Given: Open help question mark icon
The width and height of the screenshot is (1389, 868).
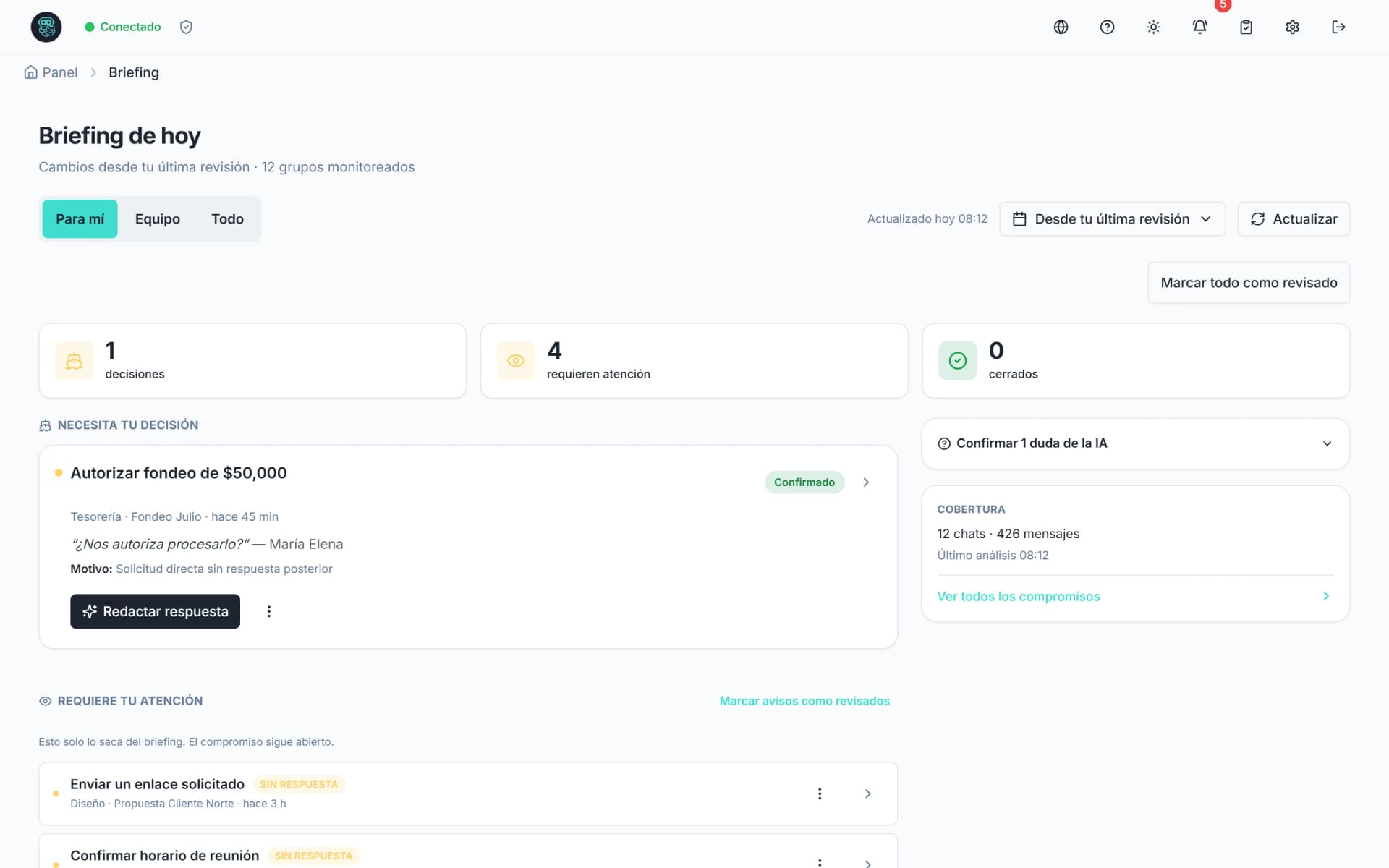Looking at the screenshot, I should pyautogui.click(x=1107, y=27).
